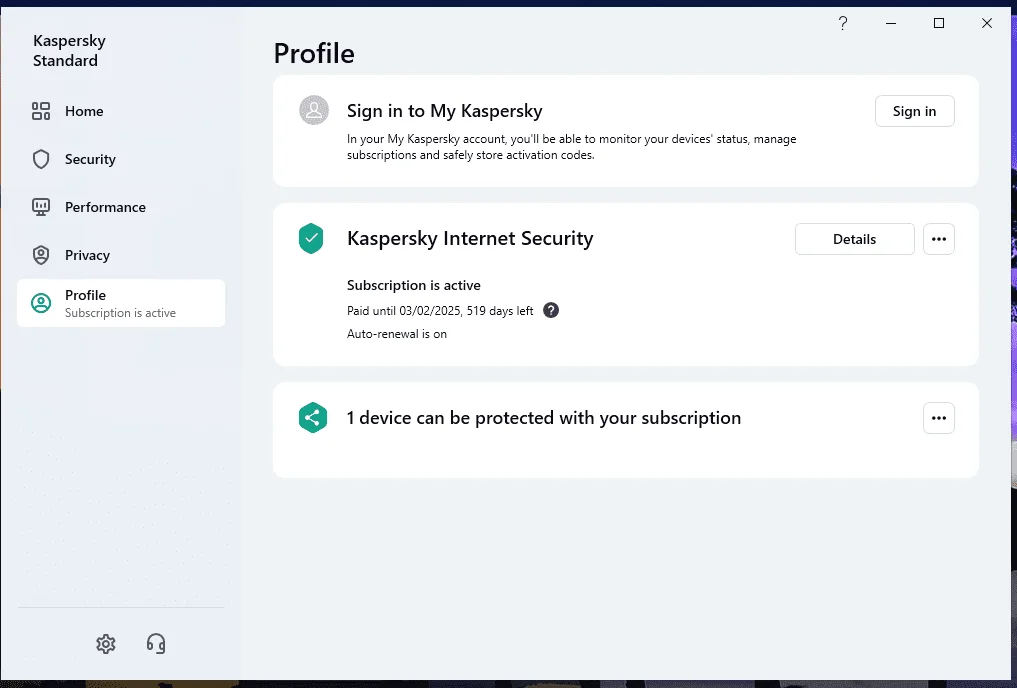Viewport: 1017px width, 688px height.
Task: Open the support headset icon
Action: (x=156, y=643)
